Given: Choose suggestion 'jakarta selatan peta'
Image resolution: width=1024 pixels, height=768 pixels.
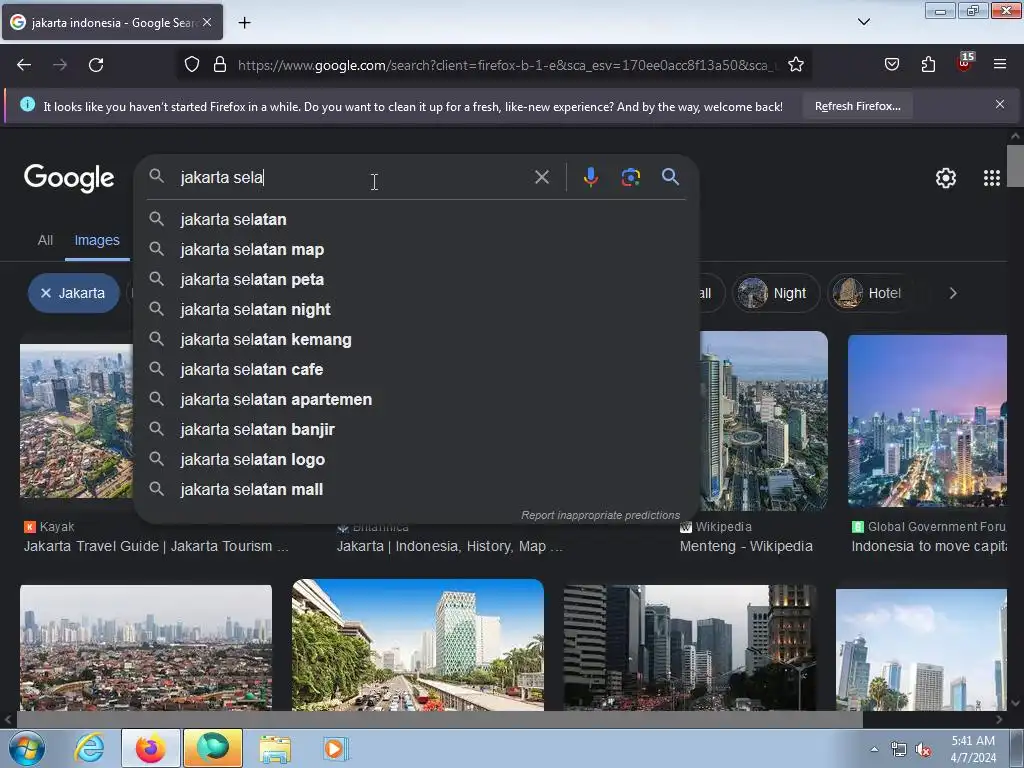Looking at the screenshot, I should click(x=417, y=280).
